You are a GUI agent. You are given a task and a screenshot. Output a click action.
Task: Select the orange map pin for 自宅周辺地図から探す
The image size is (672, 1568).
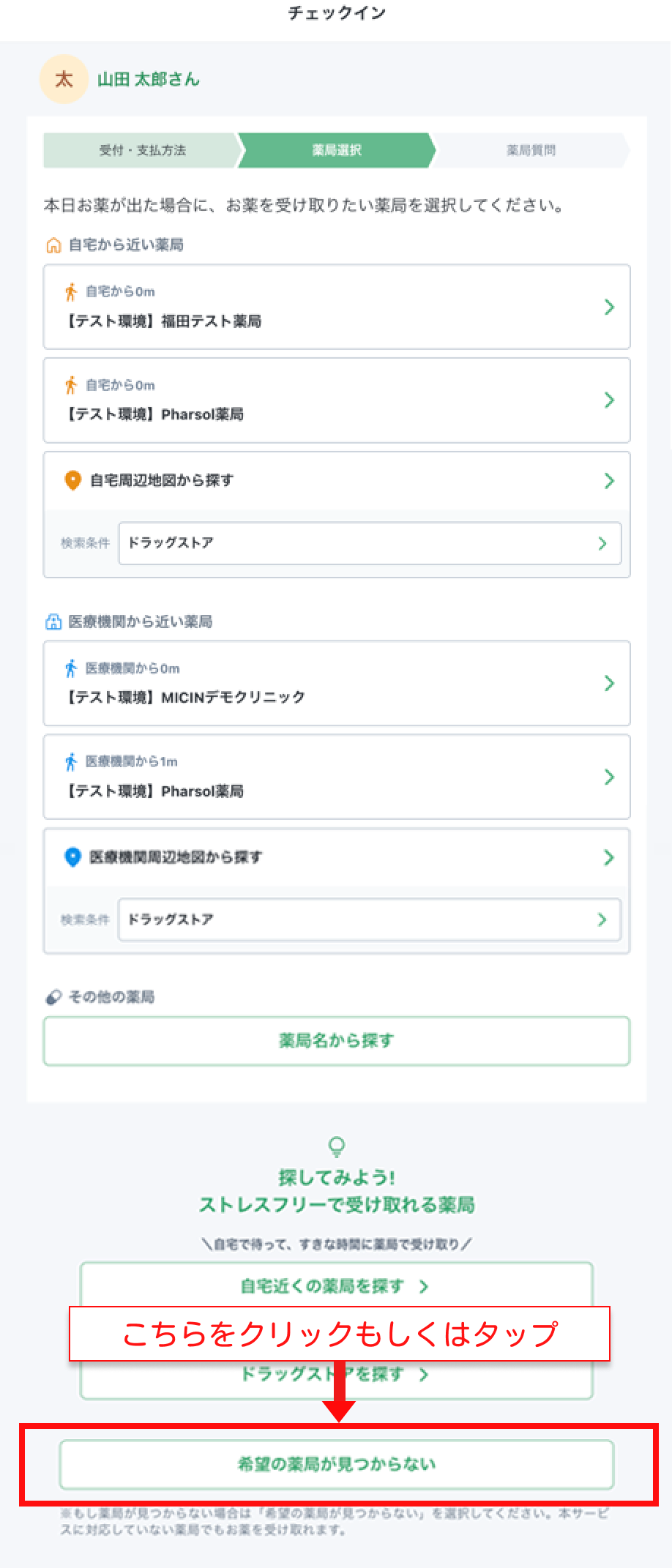[72, 481]
